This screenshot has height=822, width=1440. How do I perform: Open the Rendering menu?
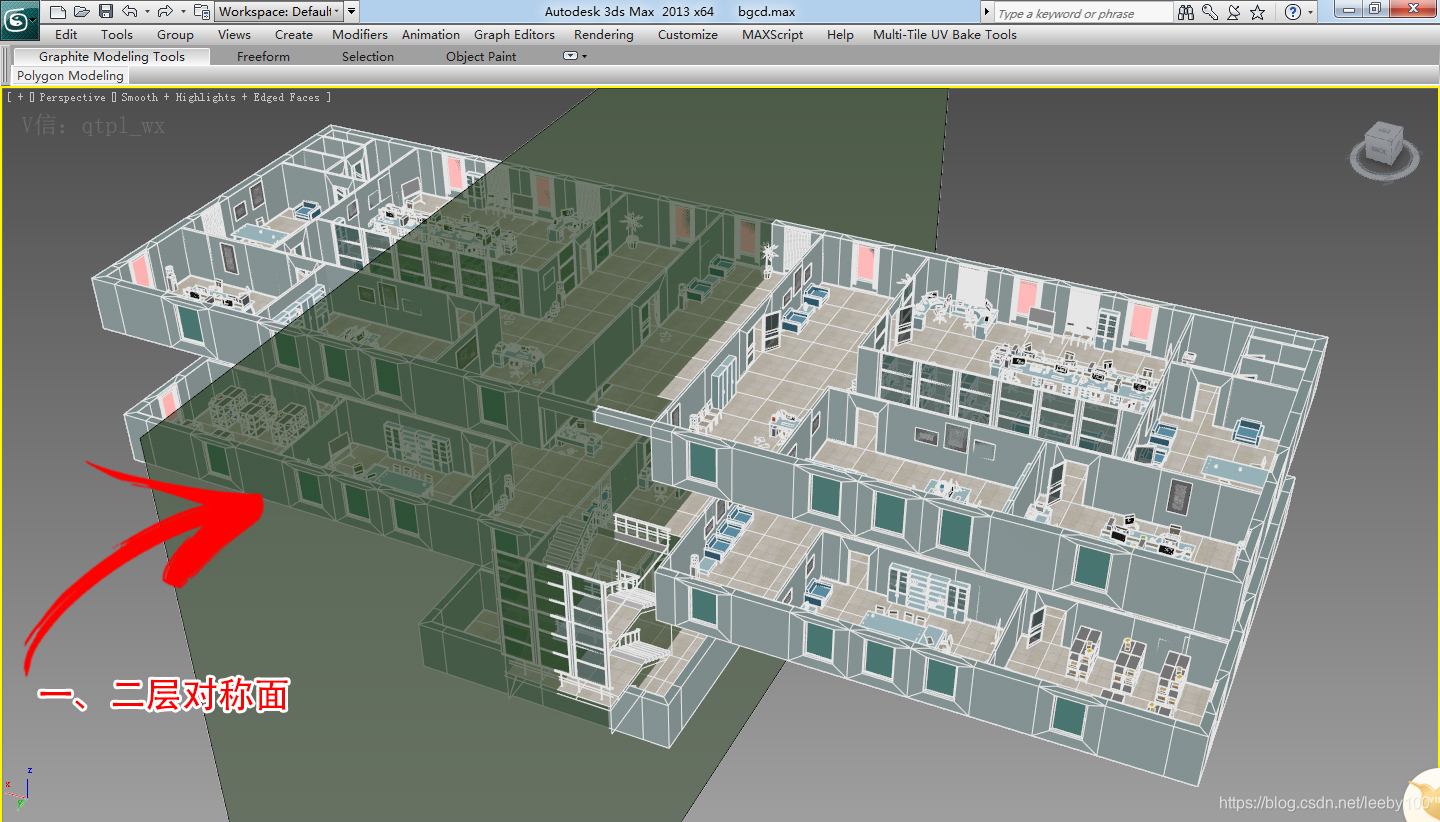click(x=603, y=34)
